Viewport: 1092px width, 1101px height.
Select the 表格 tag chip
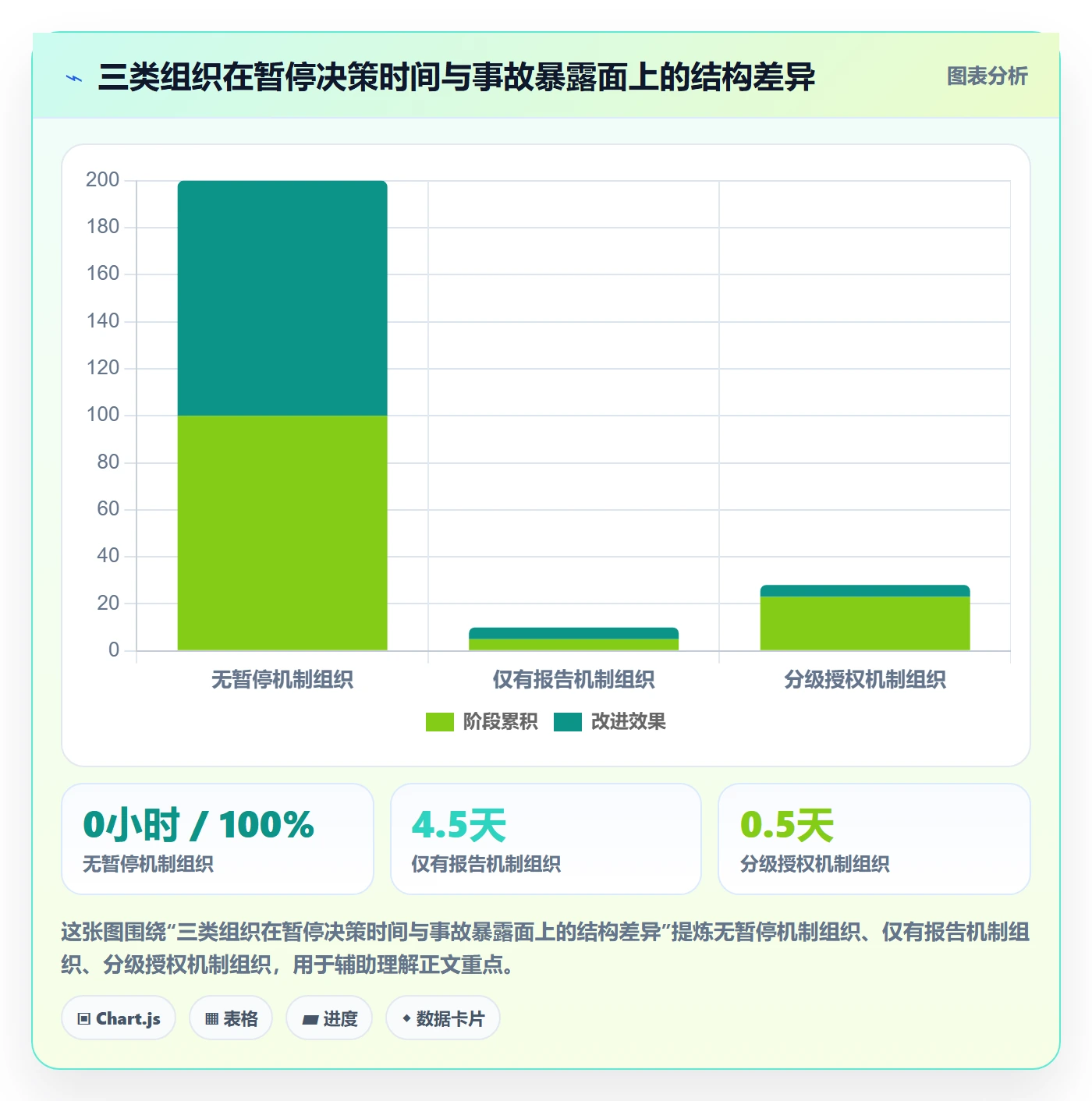(231, 1018)
